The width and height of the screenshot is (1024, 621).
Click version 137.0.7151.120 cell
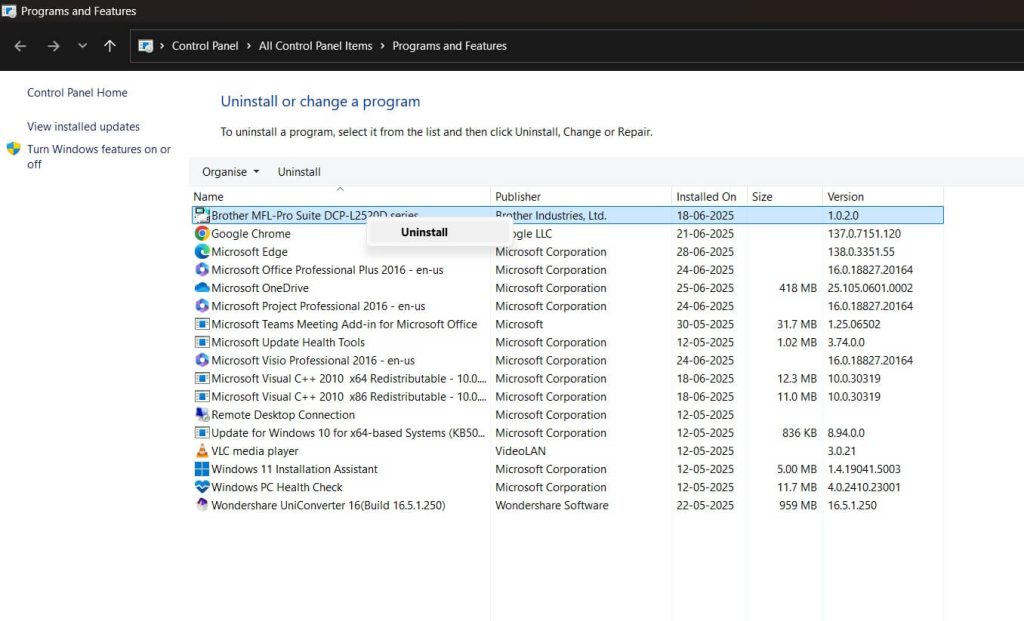coord(864,234)
